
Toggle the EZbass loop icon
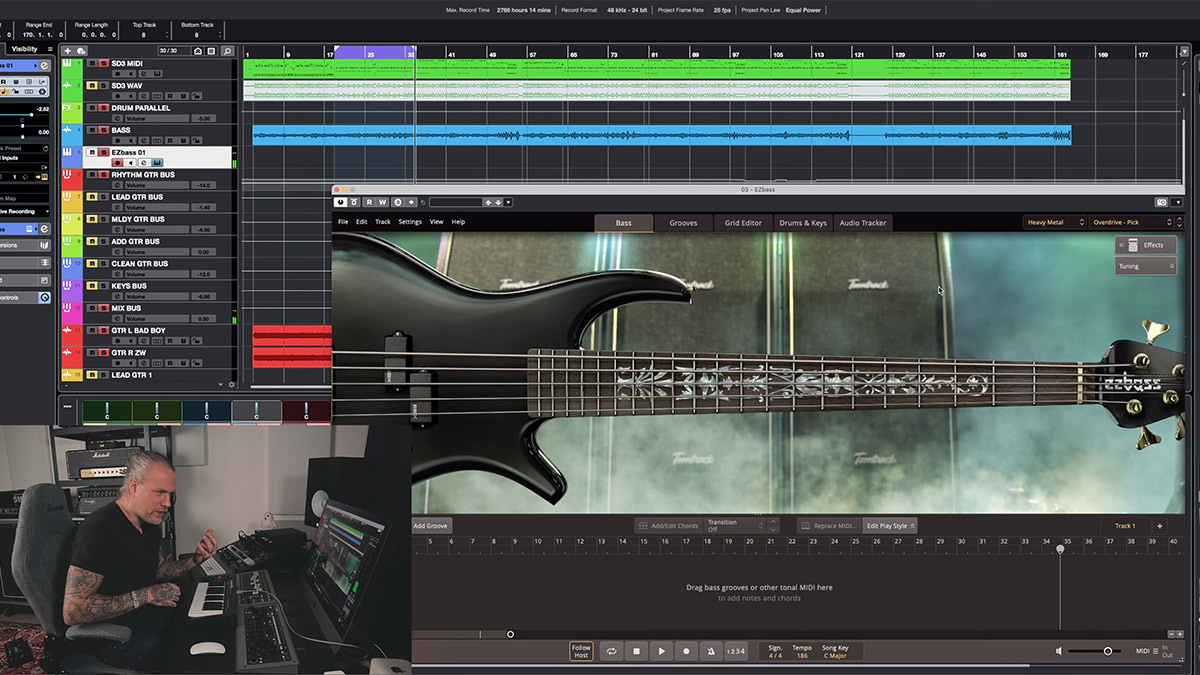tap(611, 651)
